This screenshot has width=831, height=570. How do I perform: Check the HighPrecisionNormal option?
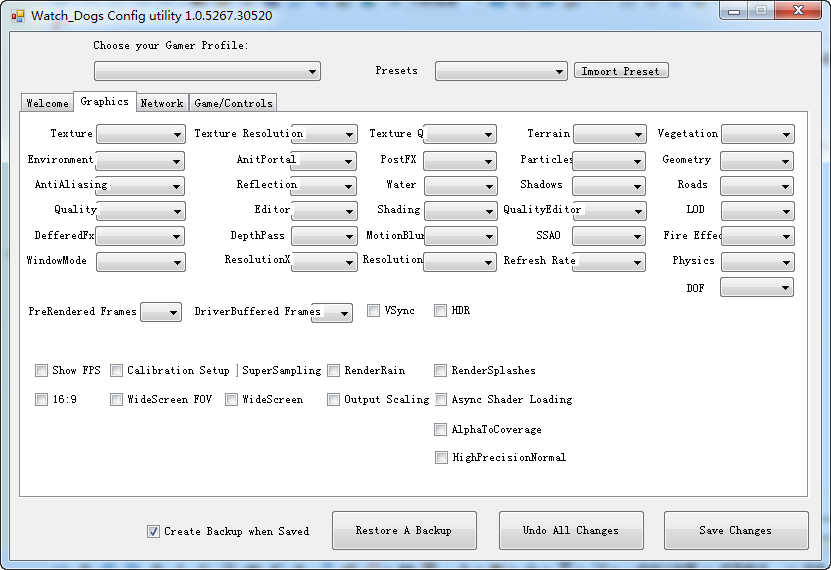click(x=441, y=457)
